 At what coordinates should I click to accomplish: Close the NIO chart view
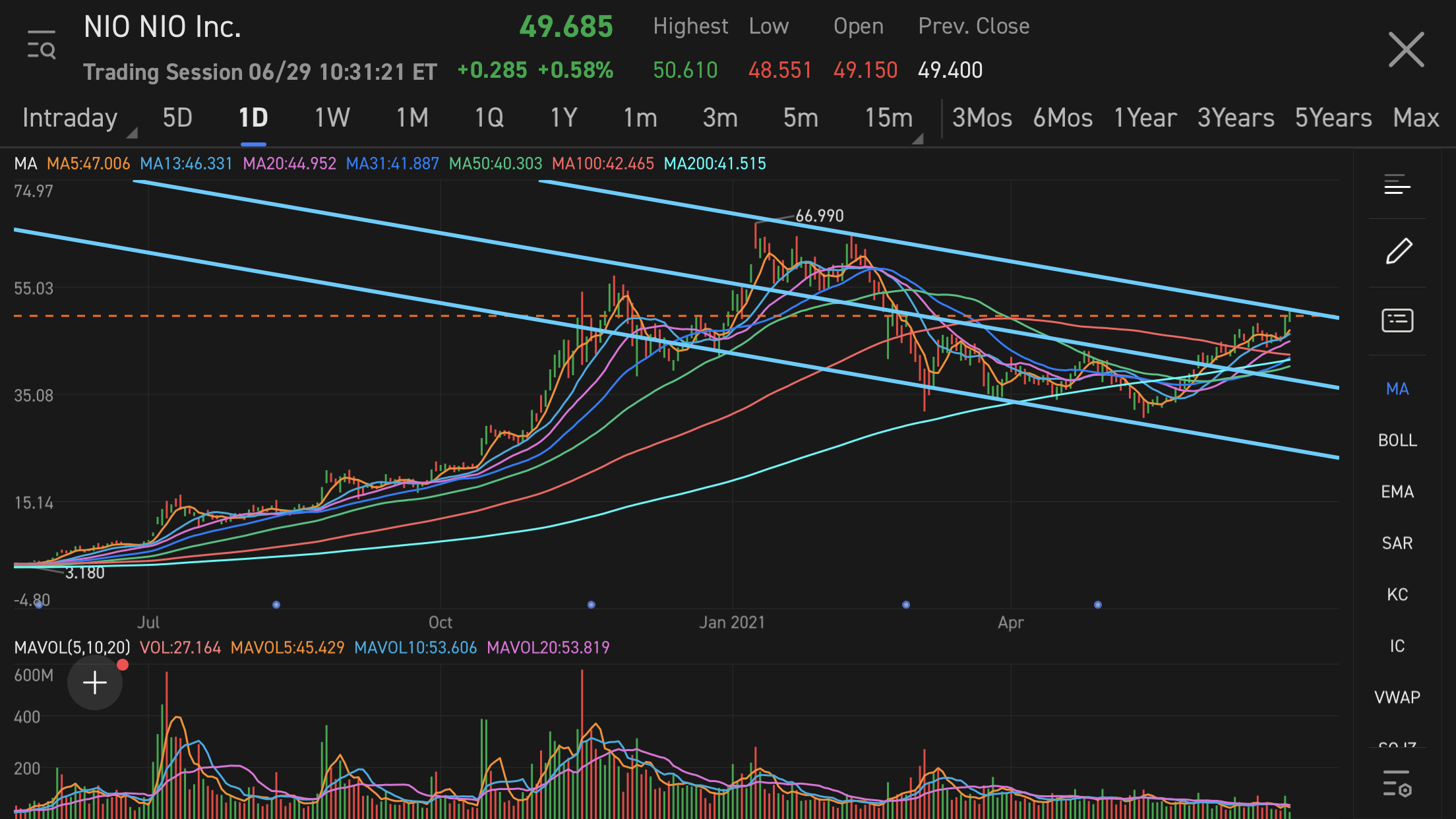pyautogui.click(x=1406, y=49)
